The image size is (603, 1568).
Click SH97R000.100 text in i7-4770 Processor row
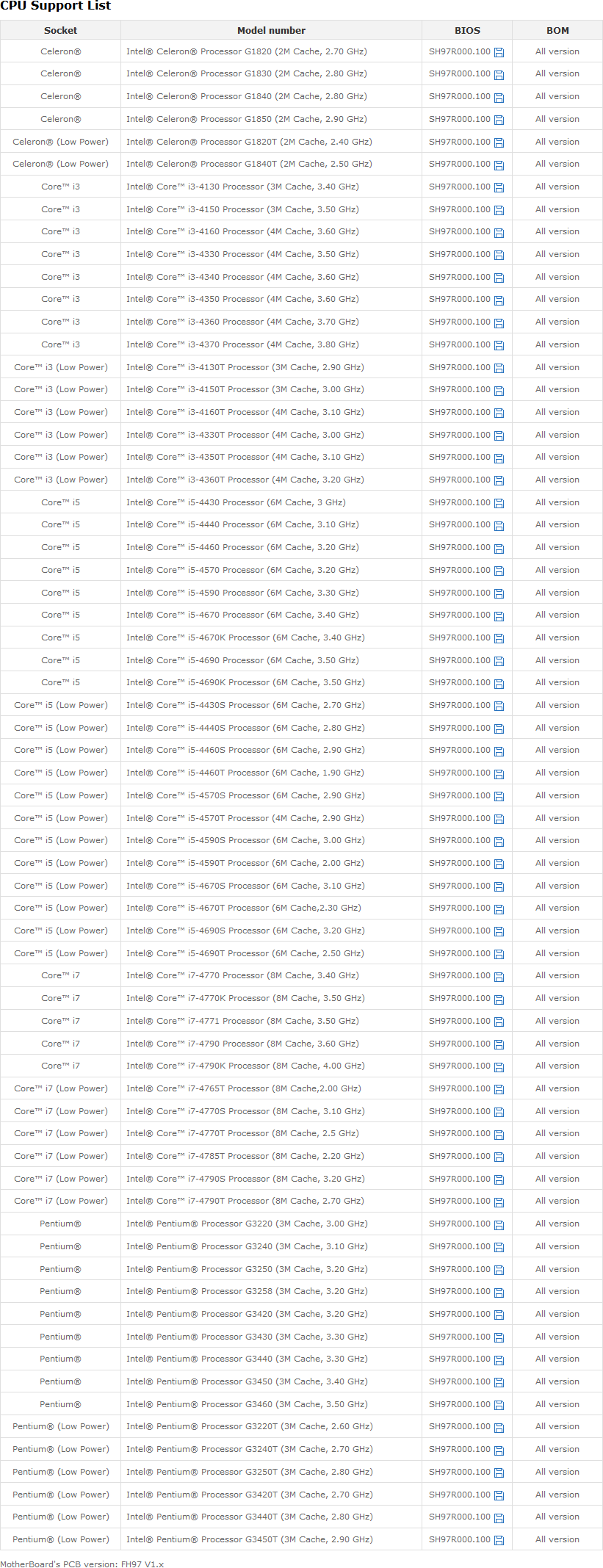click(x=460, y=975)
